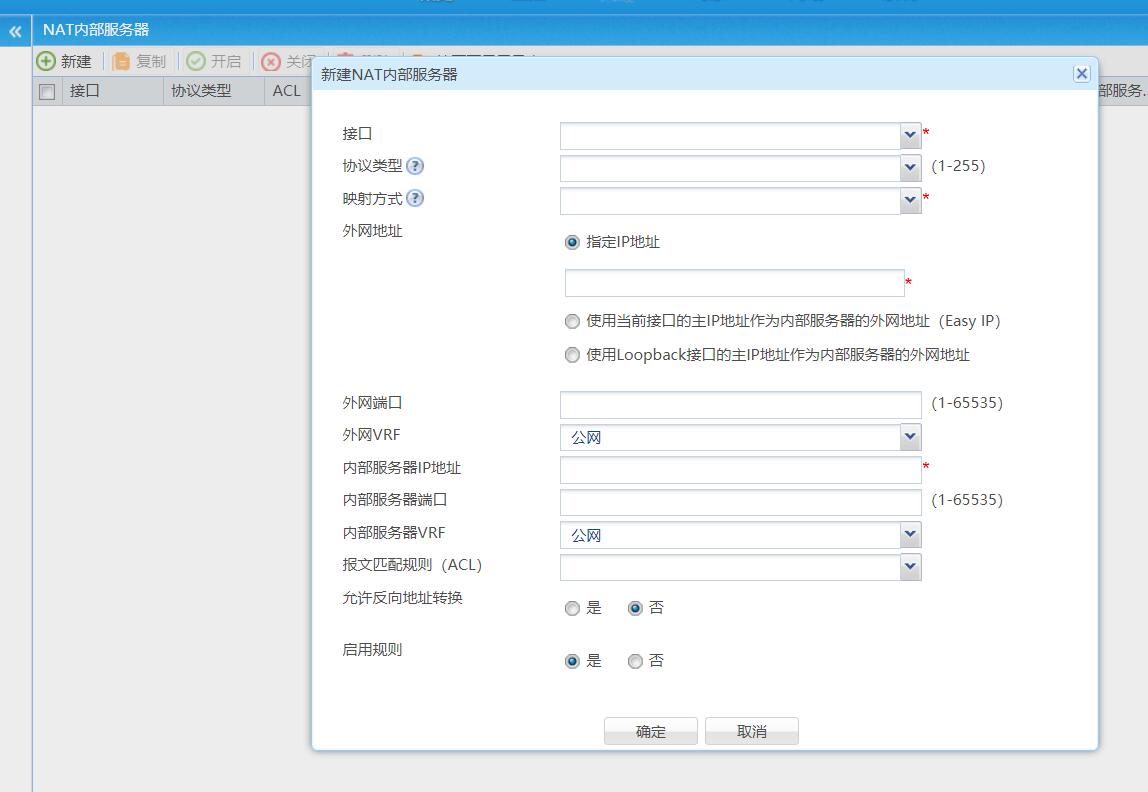Click the 开启 enable checkmark icon
This screenshot has width=1148, height=792.
[x=195, y=61]
